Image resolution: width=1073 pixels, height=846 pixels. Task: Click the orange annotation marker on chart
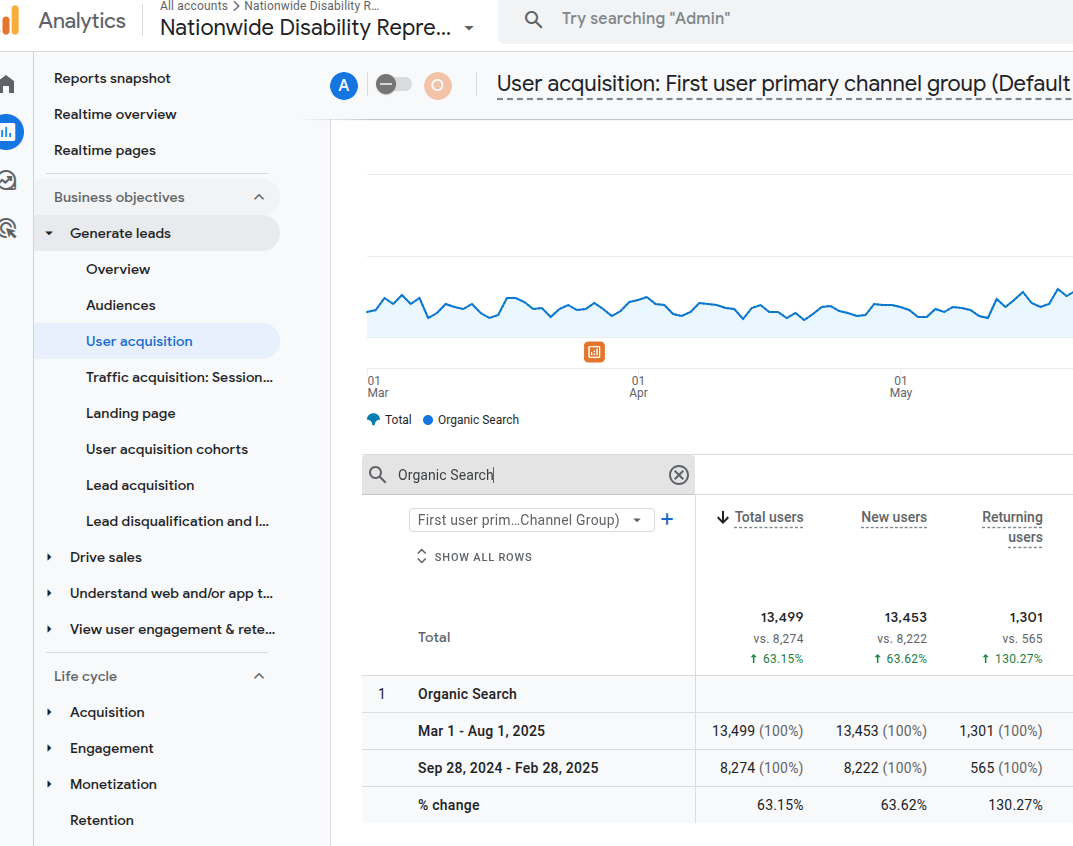click(x=594, y=352)
